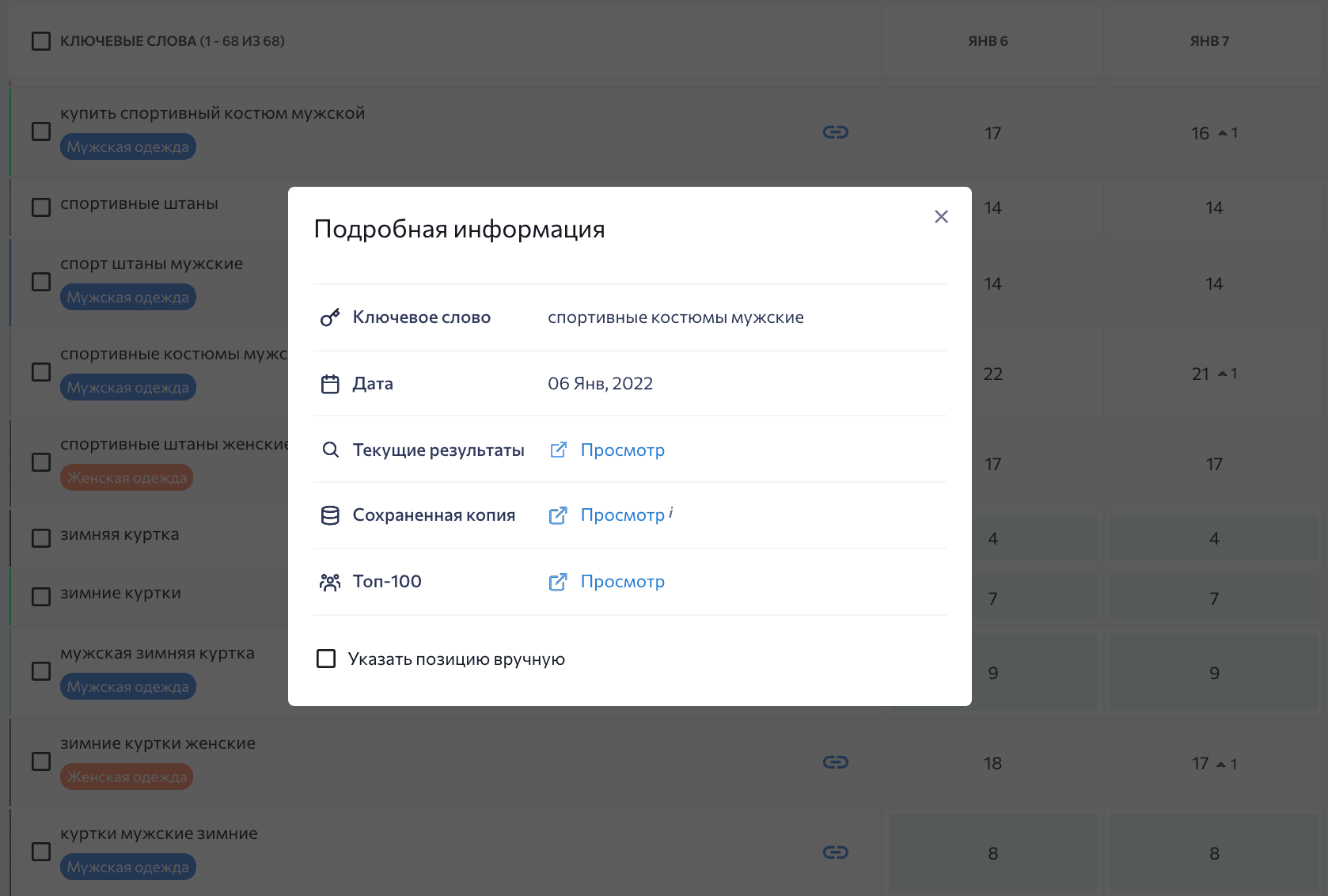Click Мужская одежда tag under куртки мужские зимние
The image size is (1328, 896).
coord(127,867)
